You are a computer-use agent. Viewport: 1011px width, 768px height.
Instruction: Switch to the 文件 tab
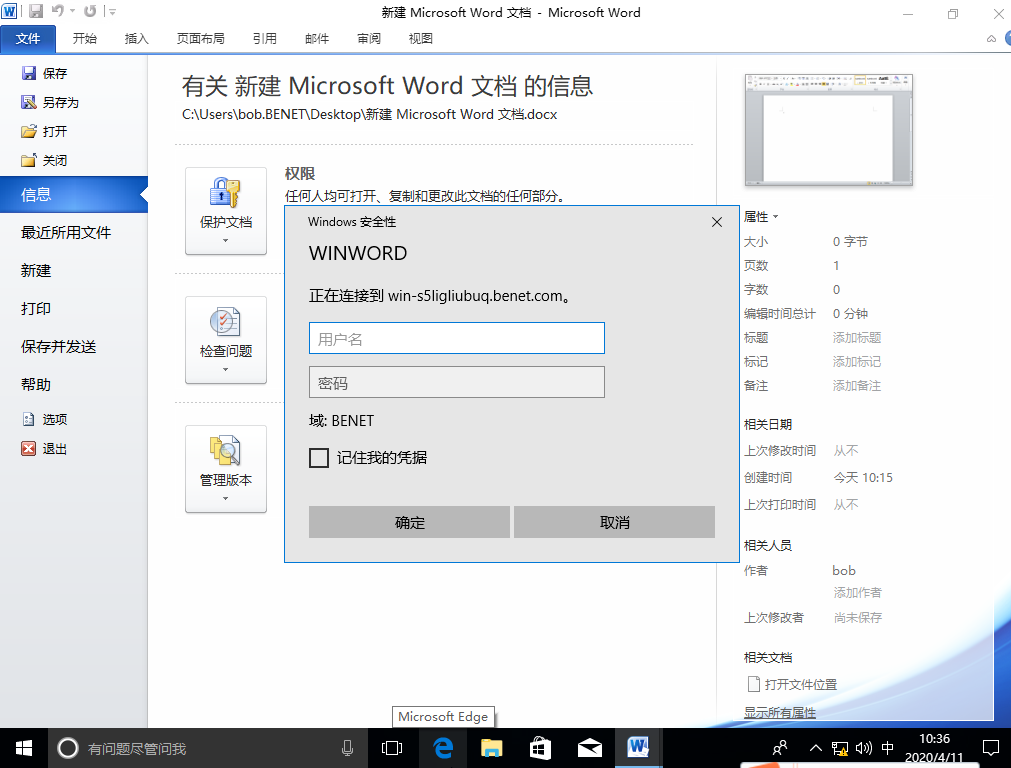(x=28, y=39)
